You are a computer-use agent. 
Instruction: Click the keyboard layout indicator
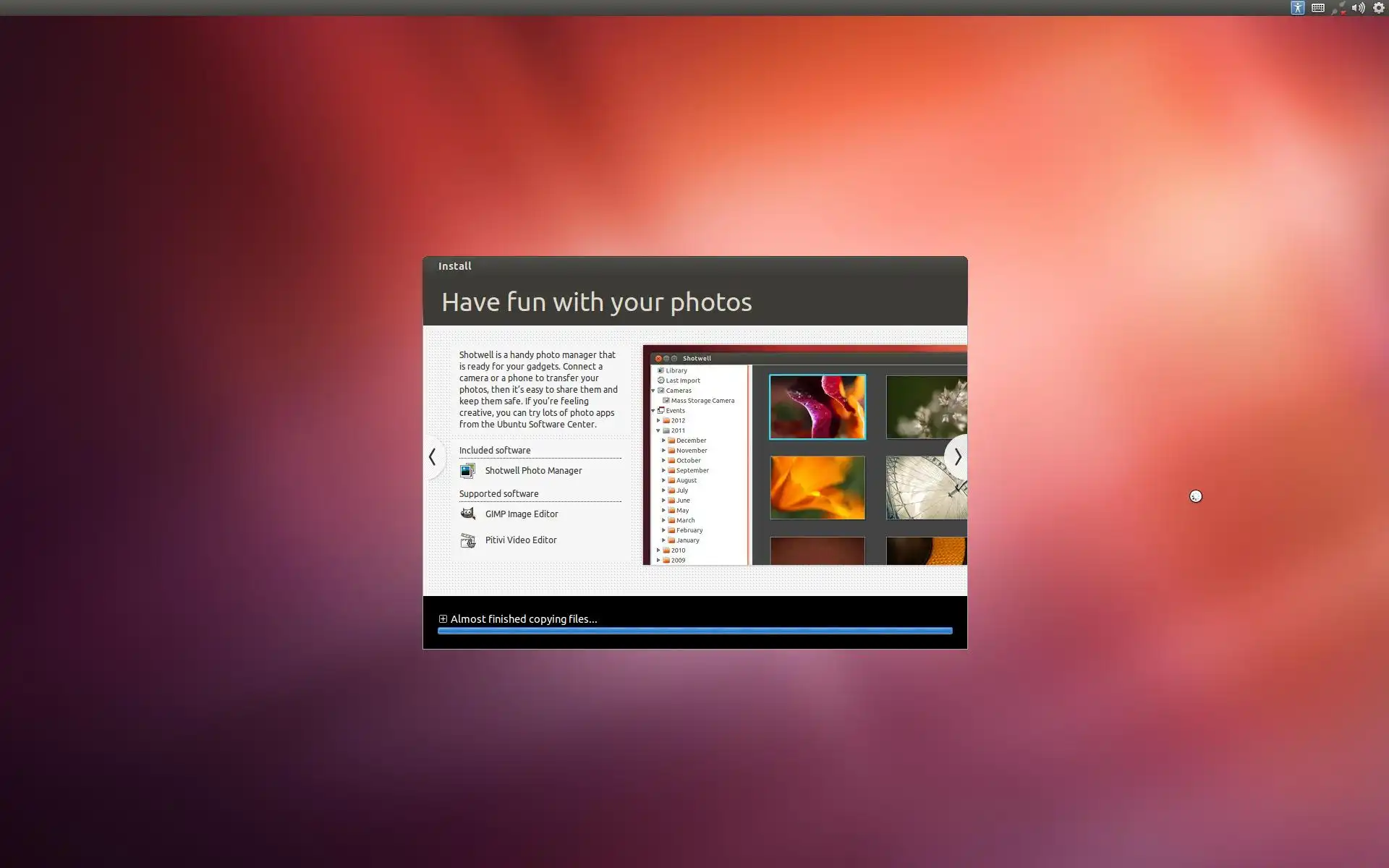(x=1317, y=8)
